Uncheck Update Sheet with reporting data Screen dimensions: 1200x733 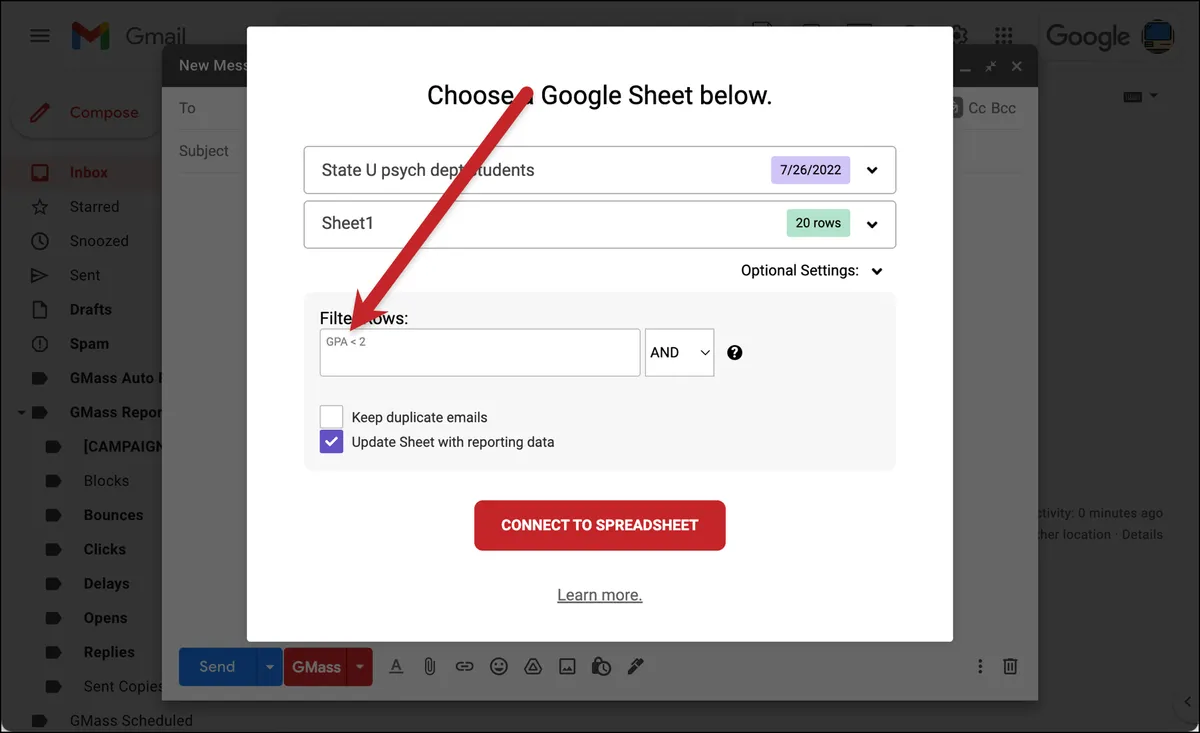tap(331, 441)
